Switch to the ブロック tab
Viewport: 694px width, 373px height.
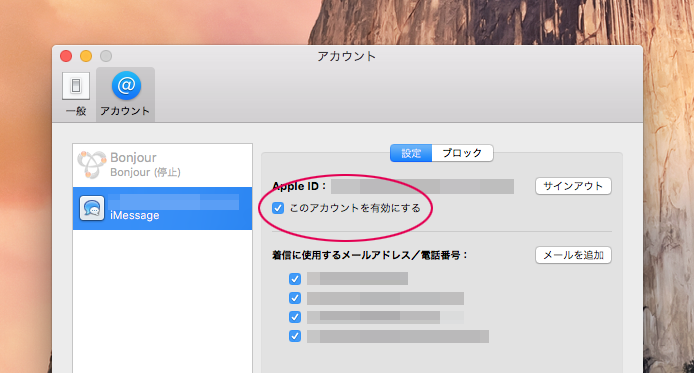(462, 153)
